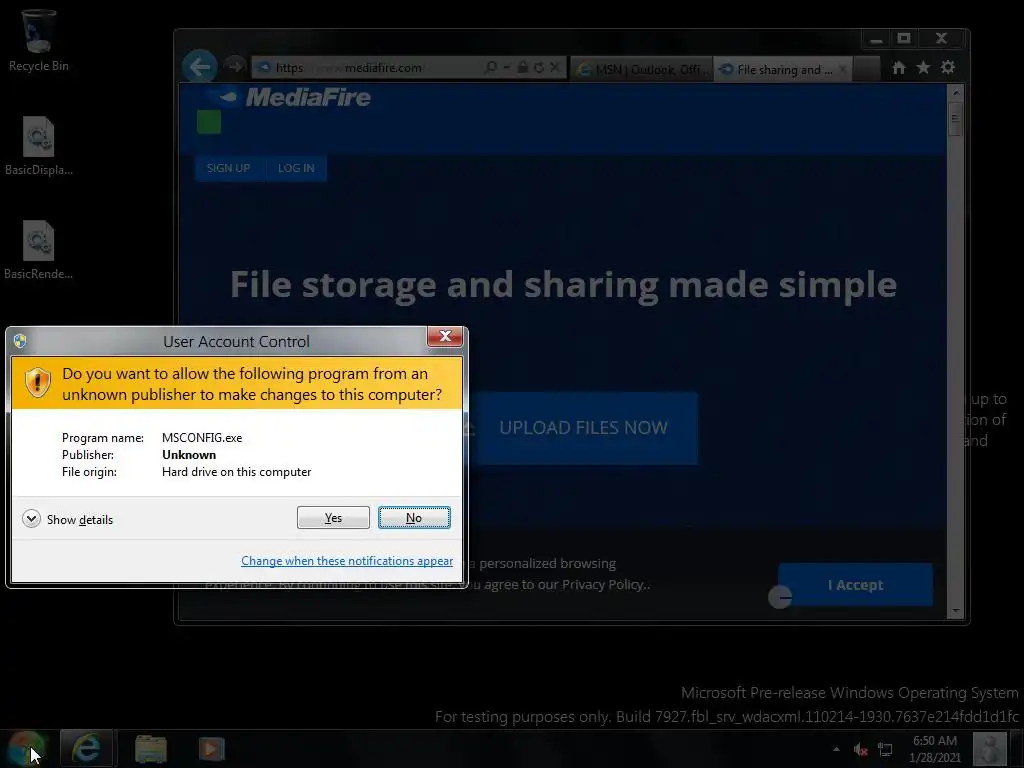Click the muted volume tray icon

861,750
